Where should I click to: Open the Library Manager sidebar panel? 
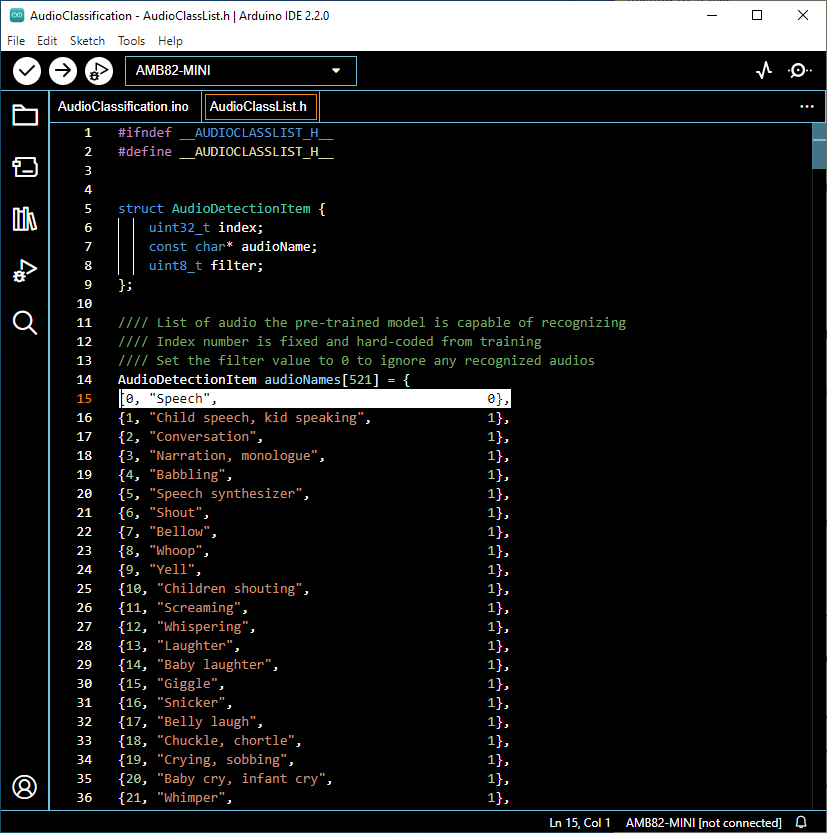point(25,219)
